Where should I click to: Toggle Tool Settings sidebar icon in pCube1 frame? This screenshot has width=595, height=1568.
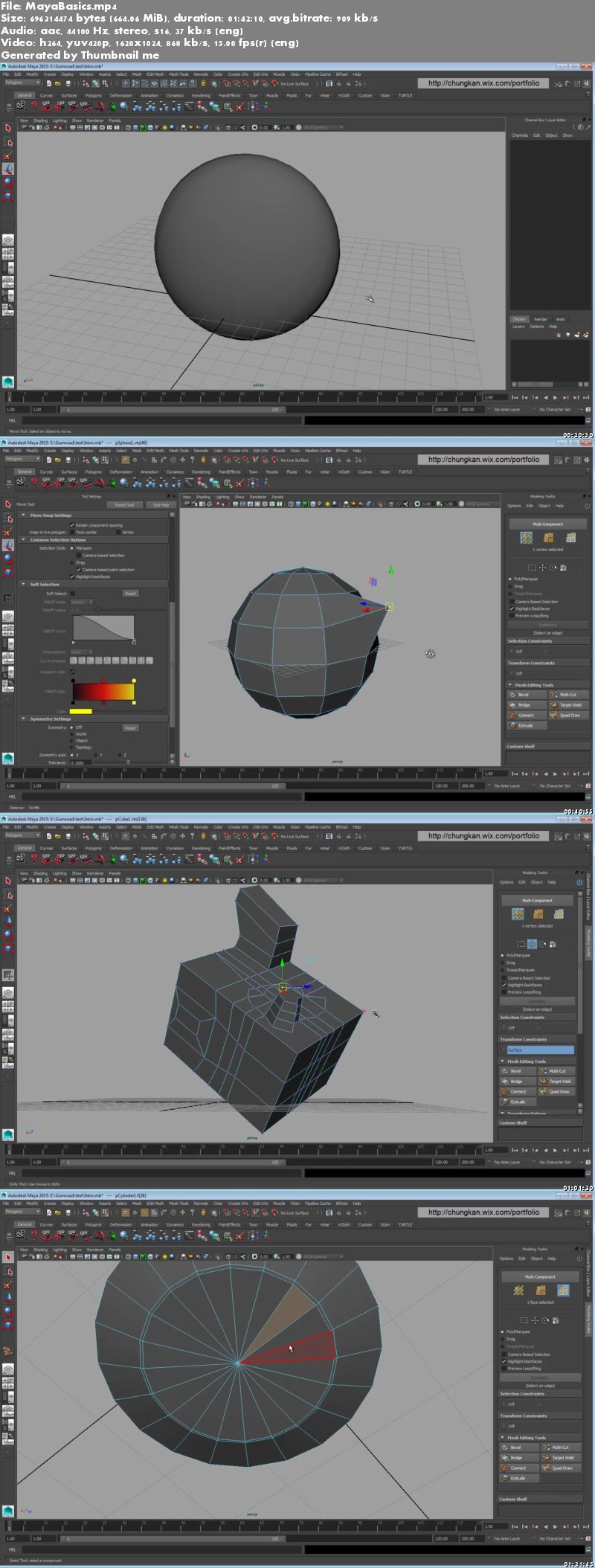click(576, 837)
